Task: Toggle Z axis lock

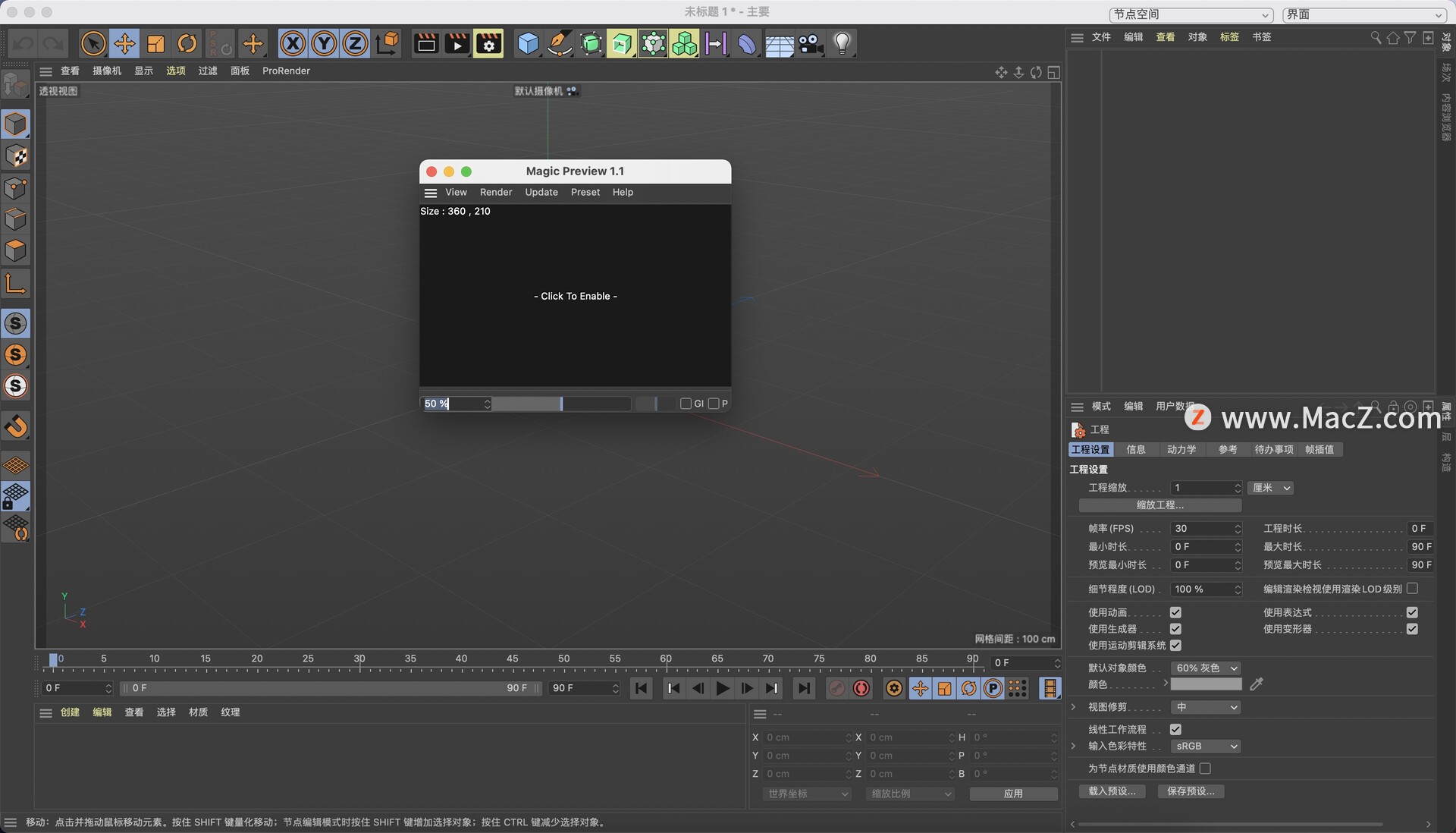Action: coord(355,43)
